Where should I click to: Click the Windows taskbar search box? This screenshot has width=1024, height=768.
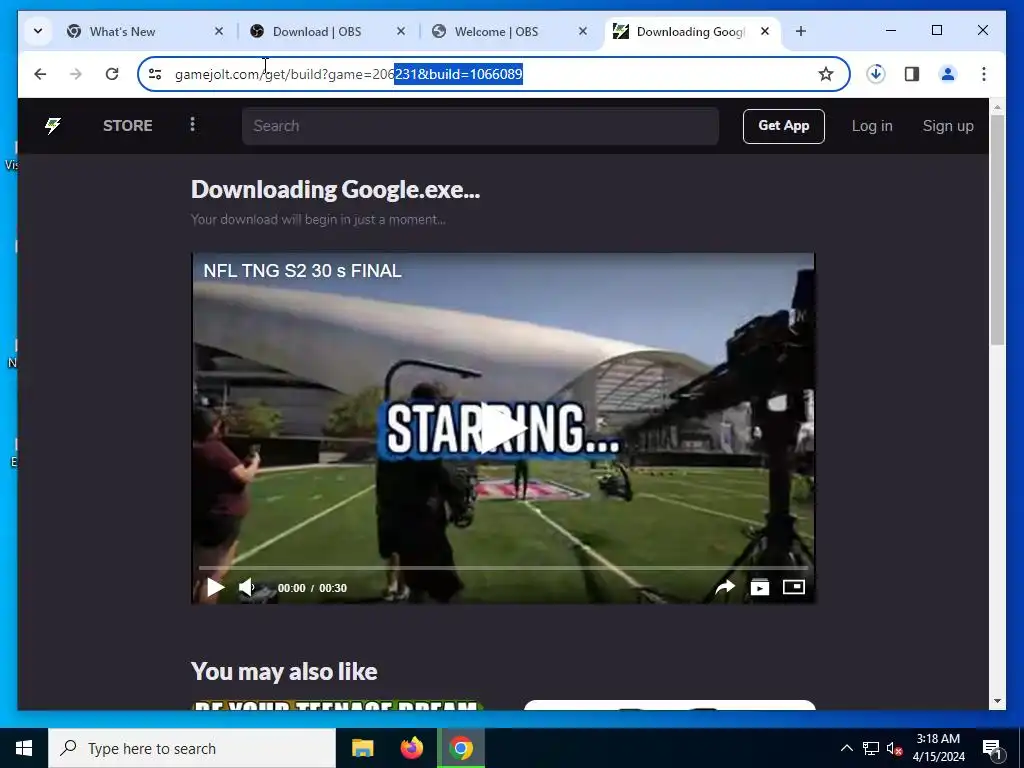point(192,748)
